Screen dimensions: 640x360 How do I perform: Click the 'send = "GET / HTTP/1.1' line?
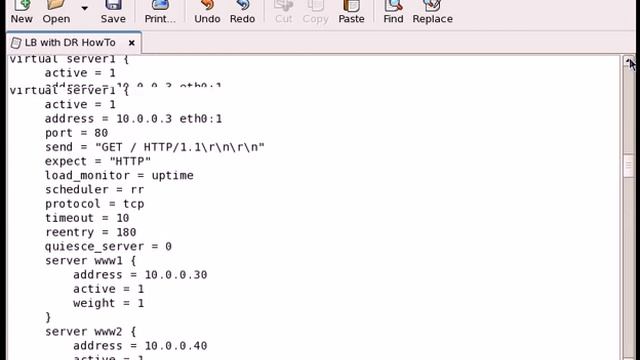pyautogui.click(x=155, y=147)
